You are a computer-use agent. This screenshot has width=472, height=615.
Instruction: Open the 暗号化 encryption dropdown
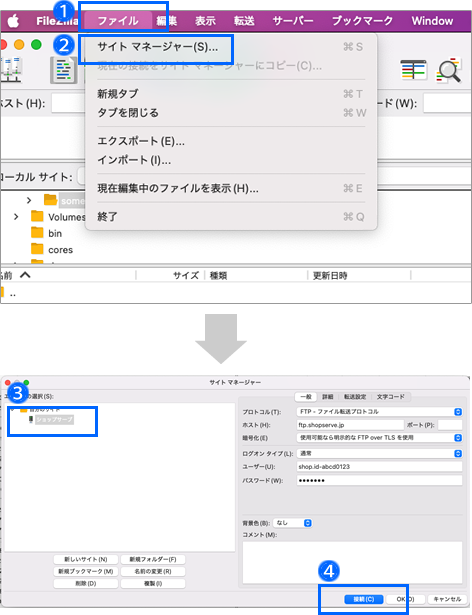[x=379, y=438]
